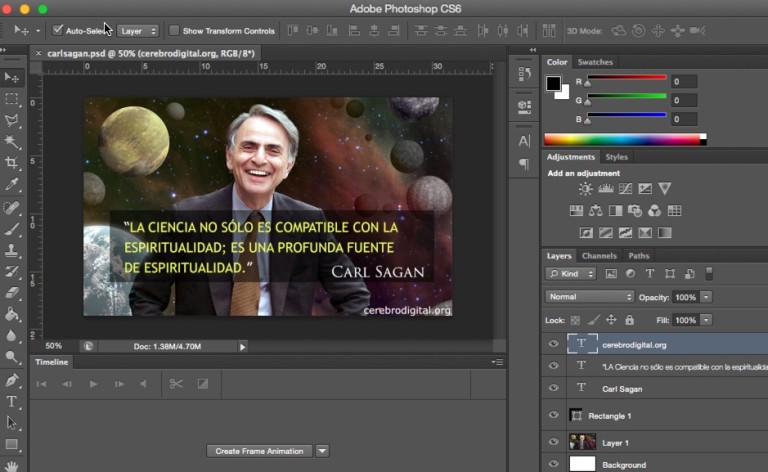768x472 pixels.
Task: Disable the Auto-Select checkbox
Action: pos(58,30)
